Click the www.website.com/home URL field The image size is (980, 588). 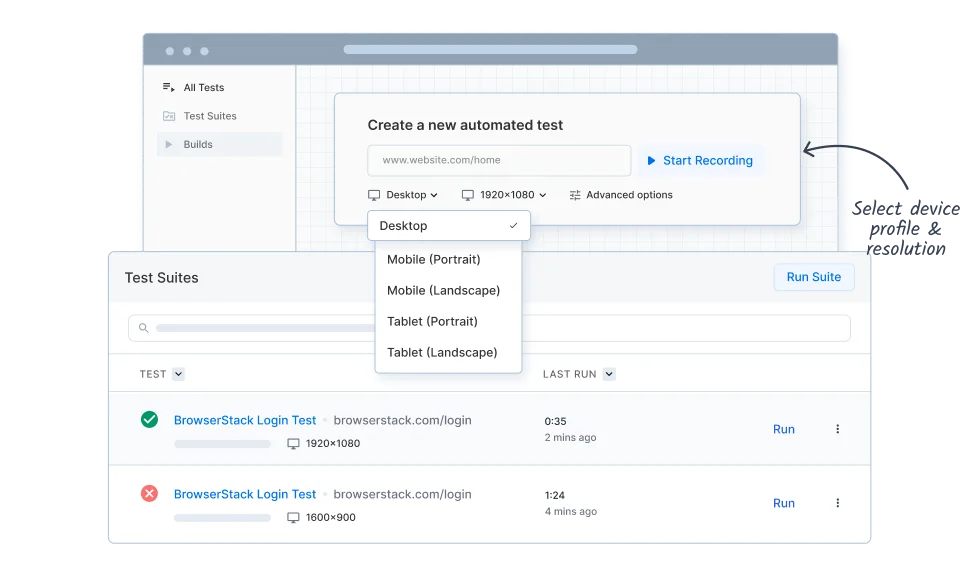tap(498, 160)
